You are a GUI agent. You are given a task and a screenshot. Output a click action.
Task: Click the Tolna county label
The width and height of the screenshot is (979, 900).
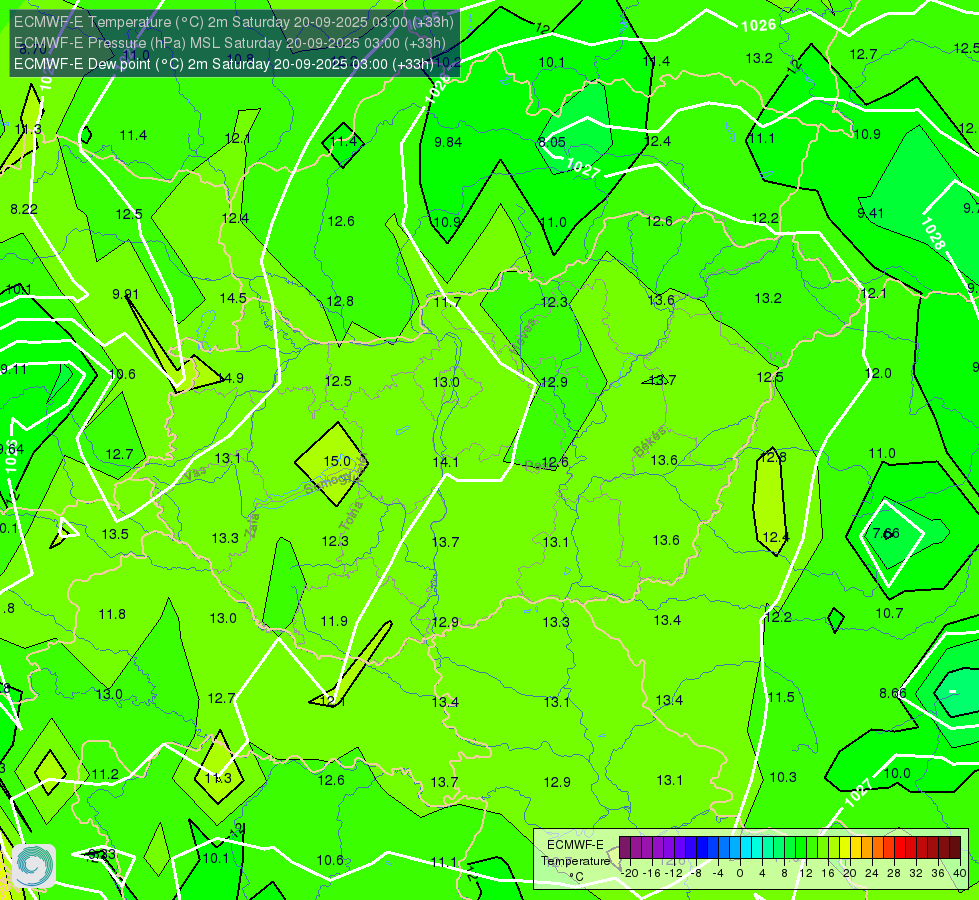click(351, 516)
